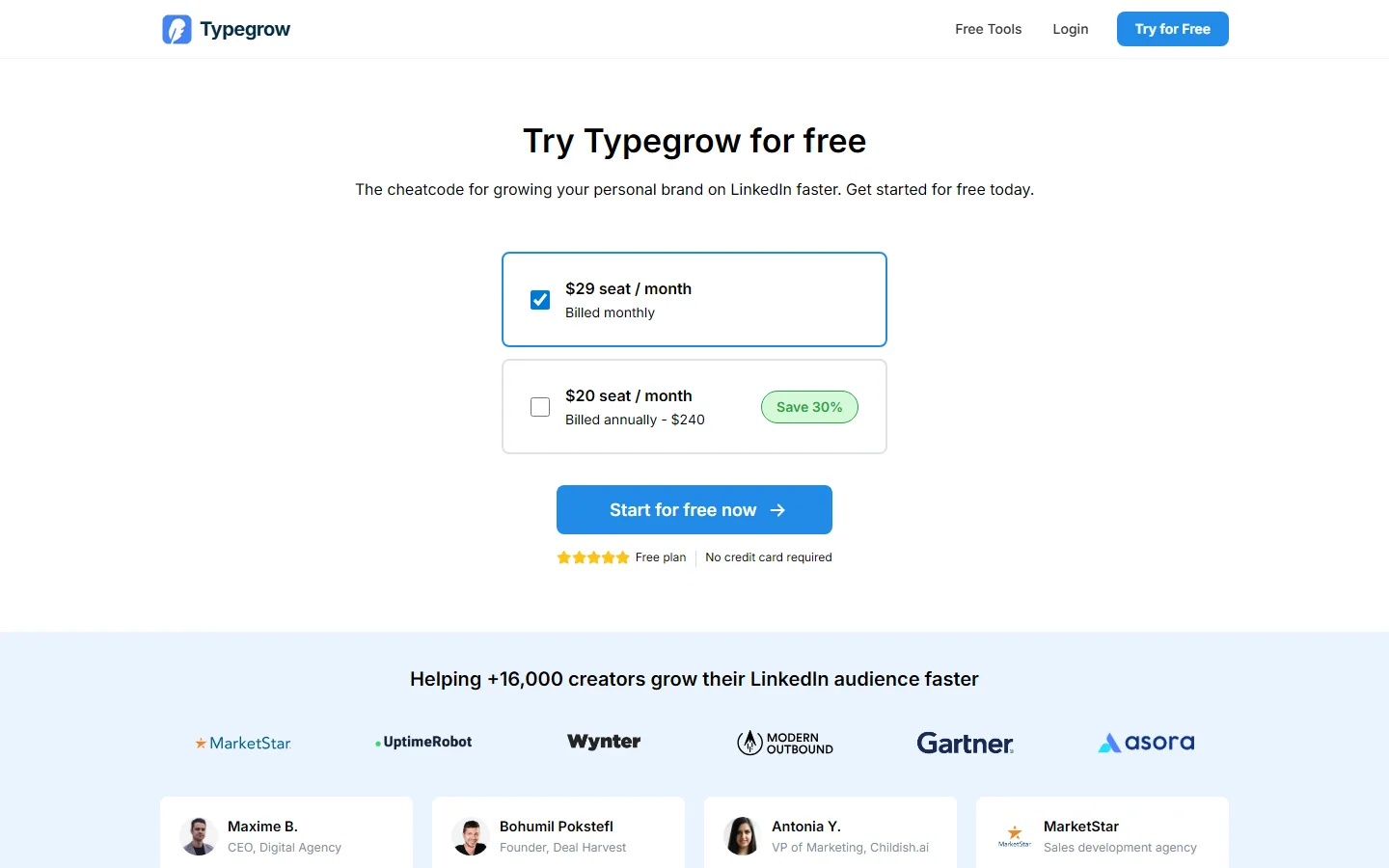The image size is (1389, 868).
Task: Click the Typegrow brand name
Action: coord(245,29)
